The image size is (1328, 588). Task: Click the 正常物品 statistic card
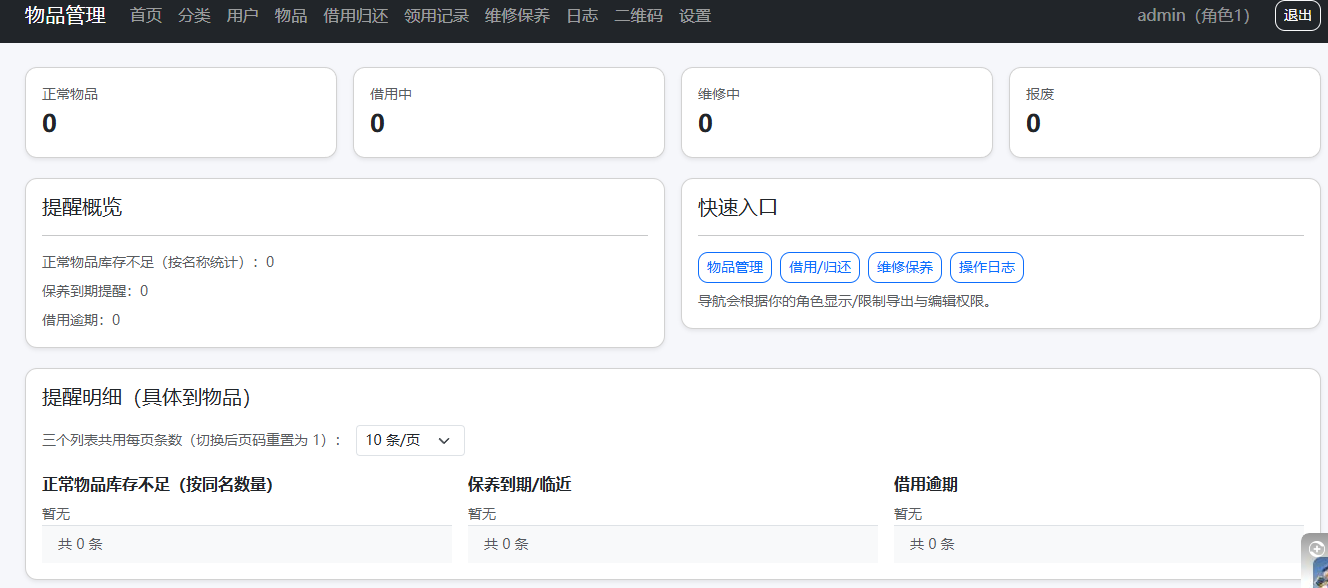click(x=181, y=112)
